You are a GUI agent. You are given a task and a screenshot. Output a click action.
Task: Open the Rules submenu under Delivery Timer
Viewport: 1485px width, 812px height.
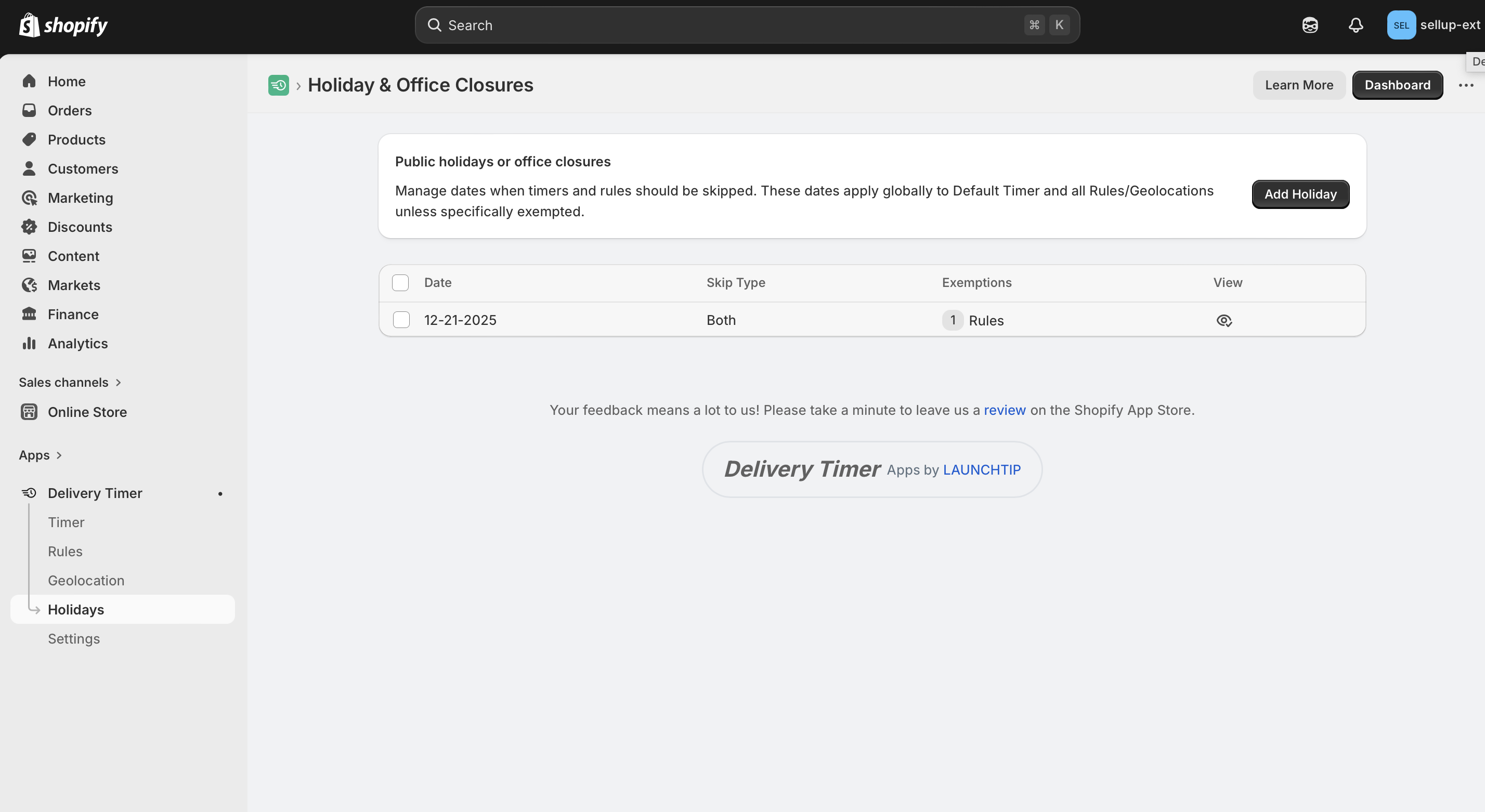pos(65,552)
